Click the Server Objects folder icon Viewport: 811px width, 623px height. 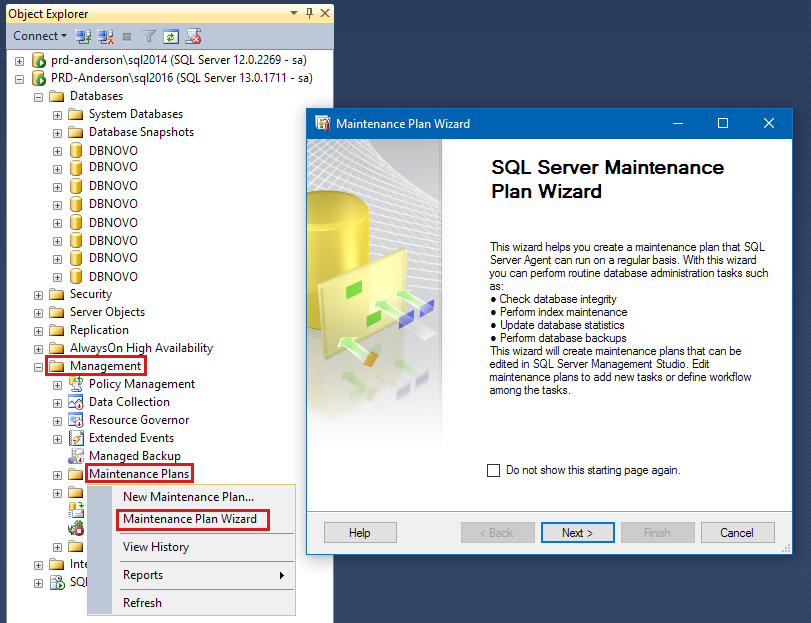click(x=56, y=312)
